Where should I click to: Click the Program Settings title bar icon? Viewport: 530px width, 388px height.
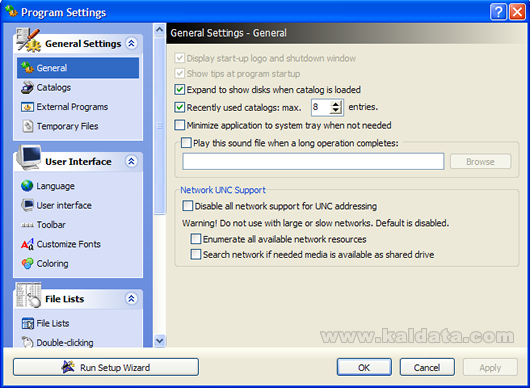(x=11, y=12)
